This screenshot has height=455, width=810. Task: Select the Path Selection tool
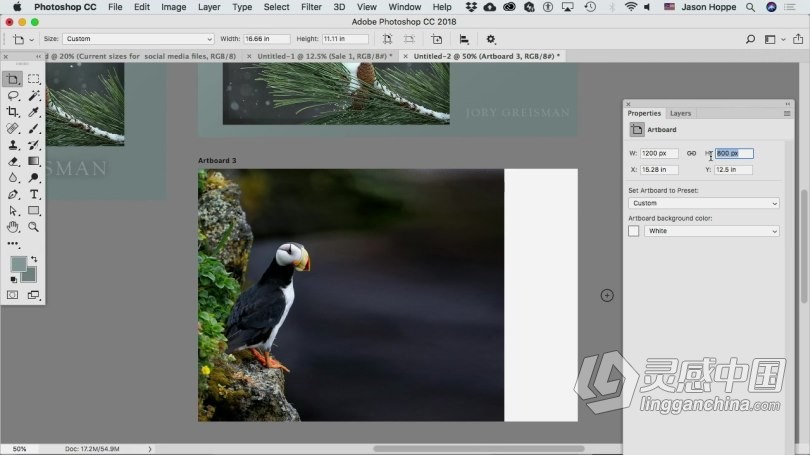13,211
